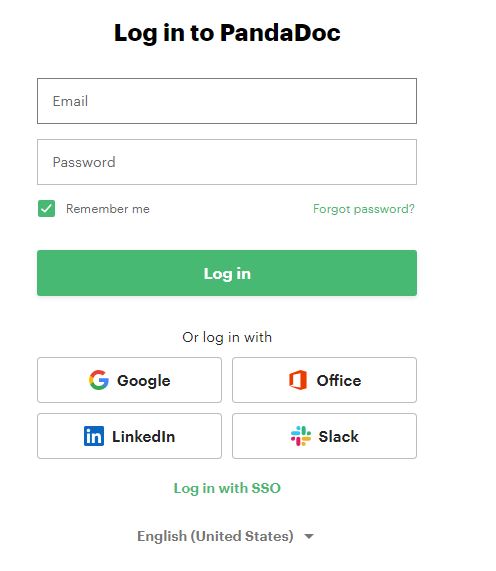The height and width of the screenshot is (571, 496).
Task: Click the colorful Slack logo icon
Action: pos(301,436)
